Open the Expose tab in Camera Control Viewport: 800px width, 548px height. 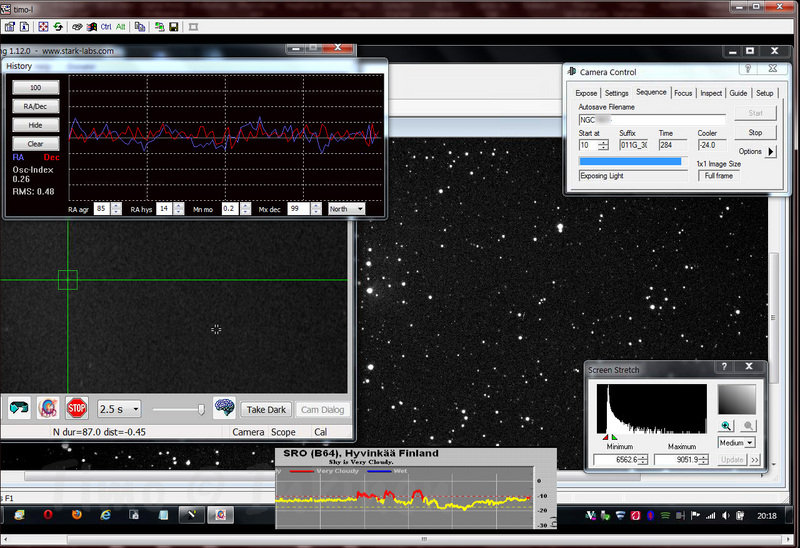[x=586, y=93]
